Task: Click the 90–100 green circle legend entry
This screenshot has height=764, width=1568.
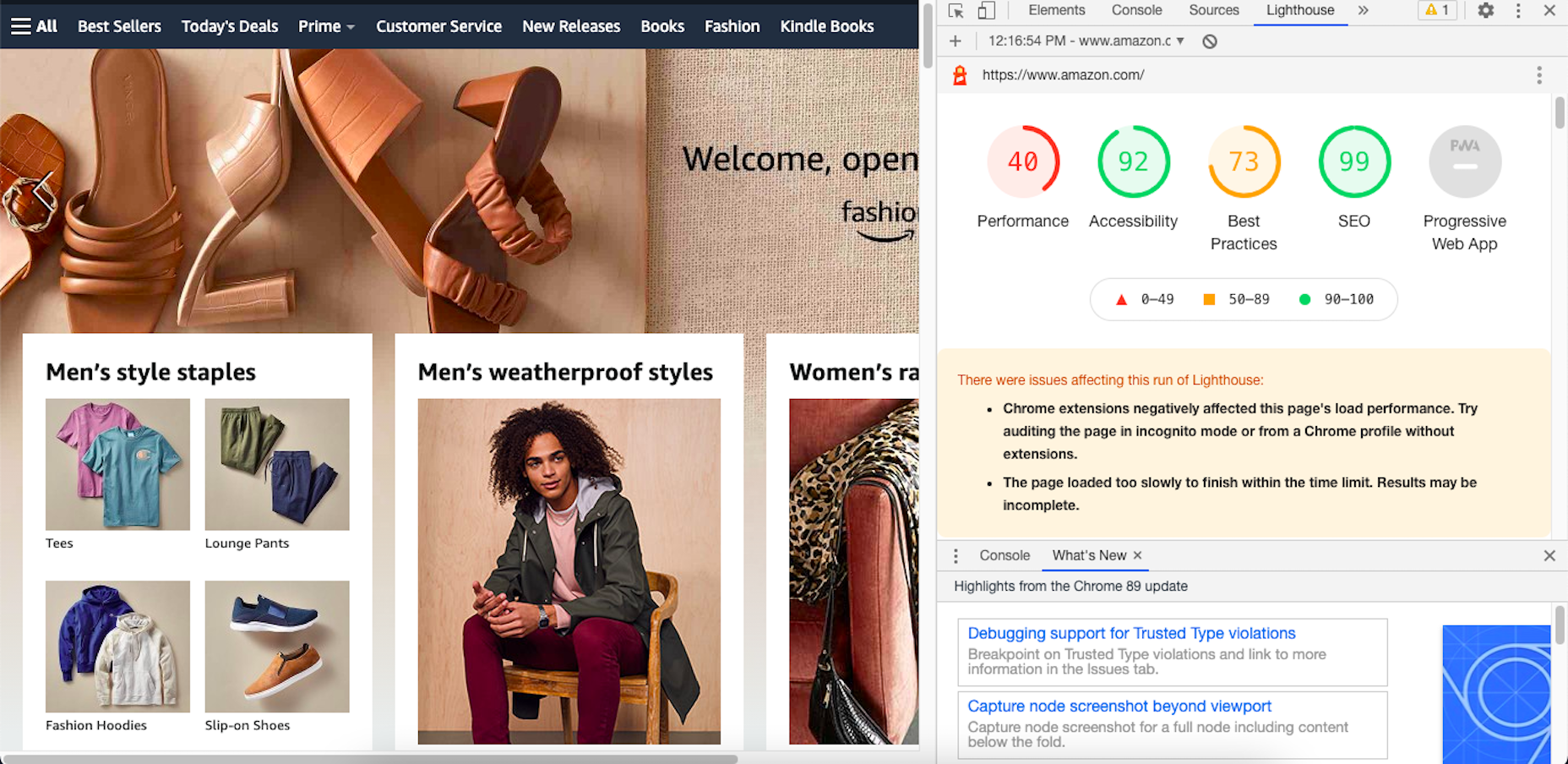Action: [1336, 299]
